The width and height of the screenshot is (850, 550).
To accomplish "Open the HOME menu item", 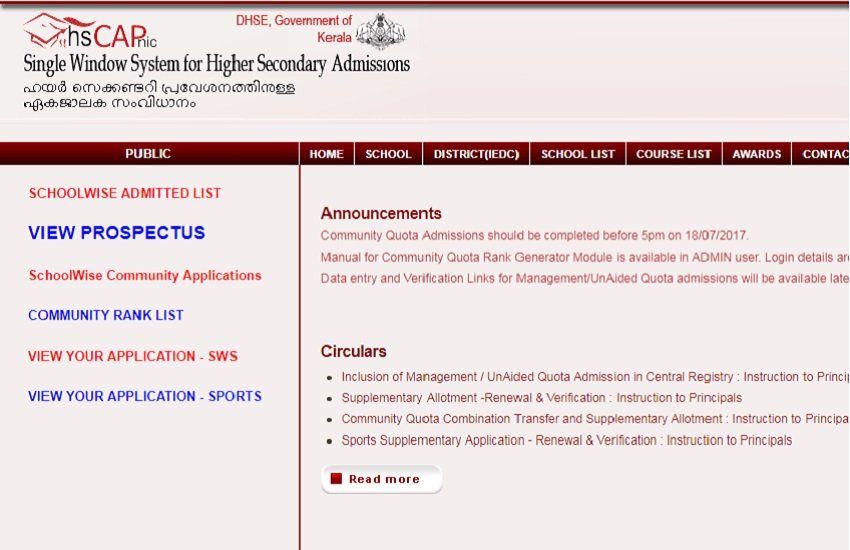I will coord(326,154).
